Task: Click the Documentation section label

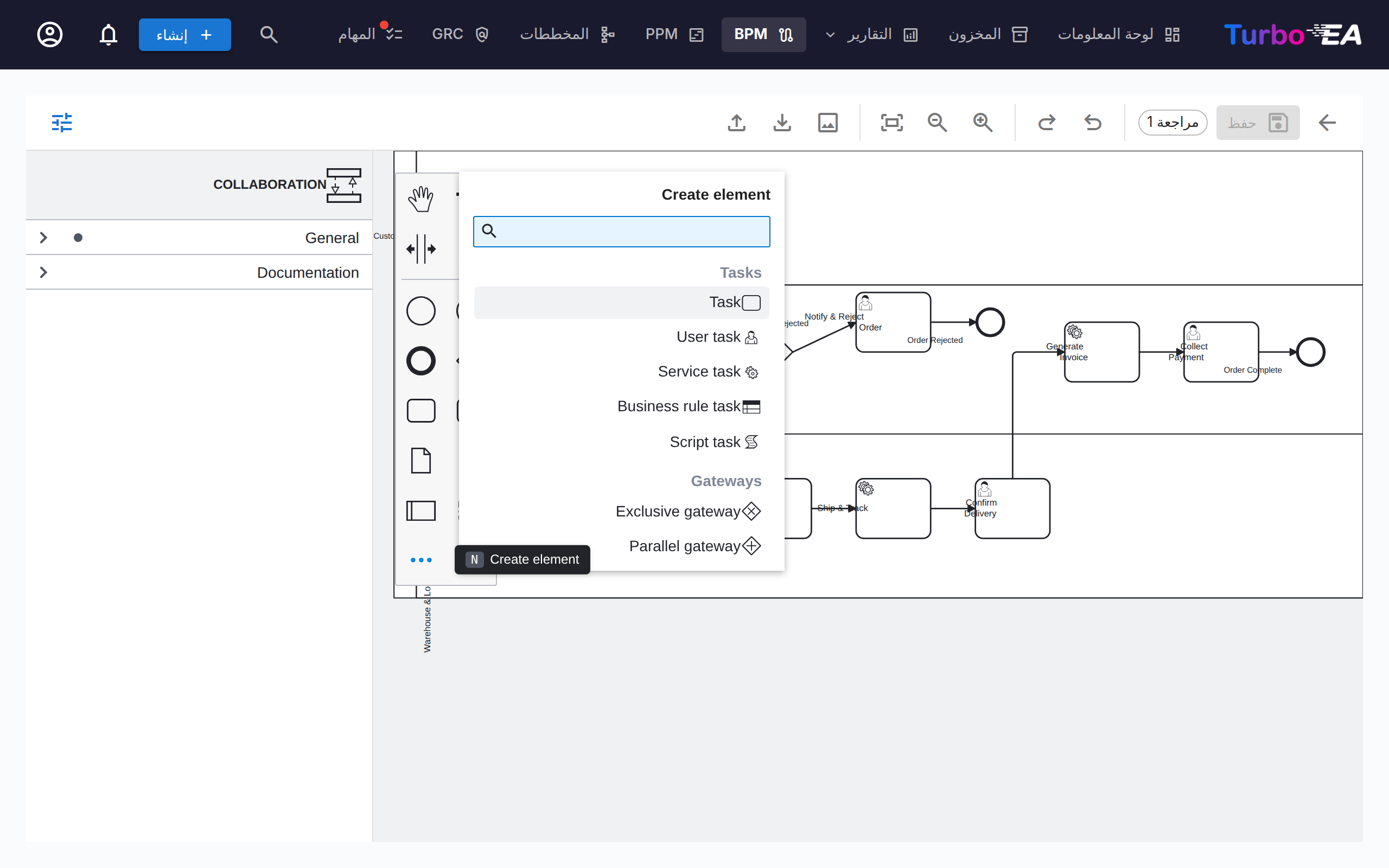Action: point(308,272)
